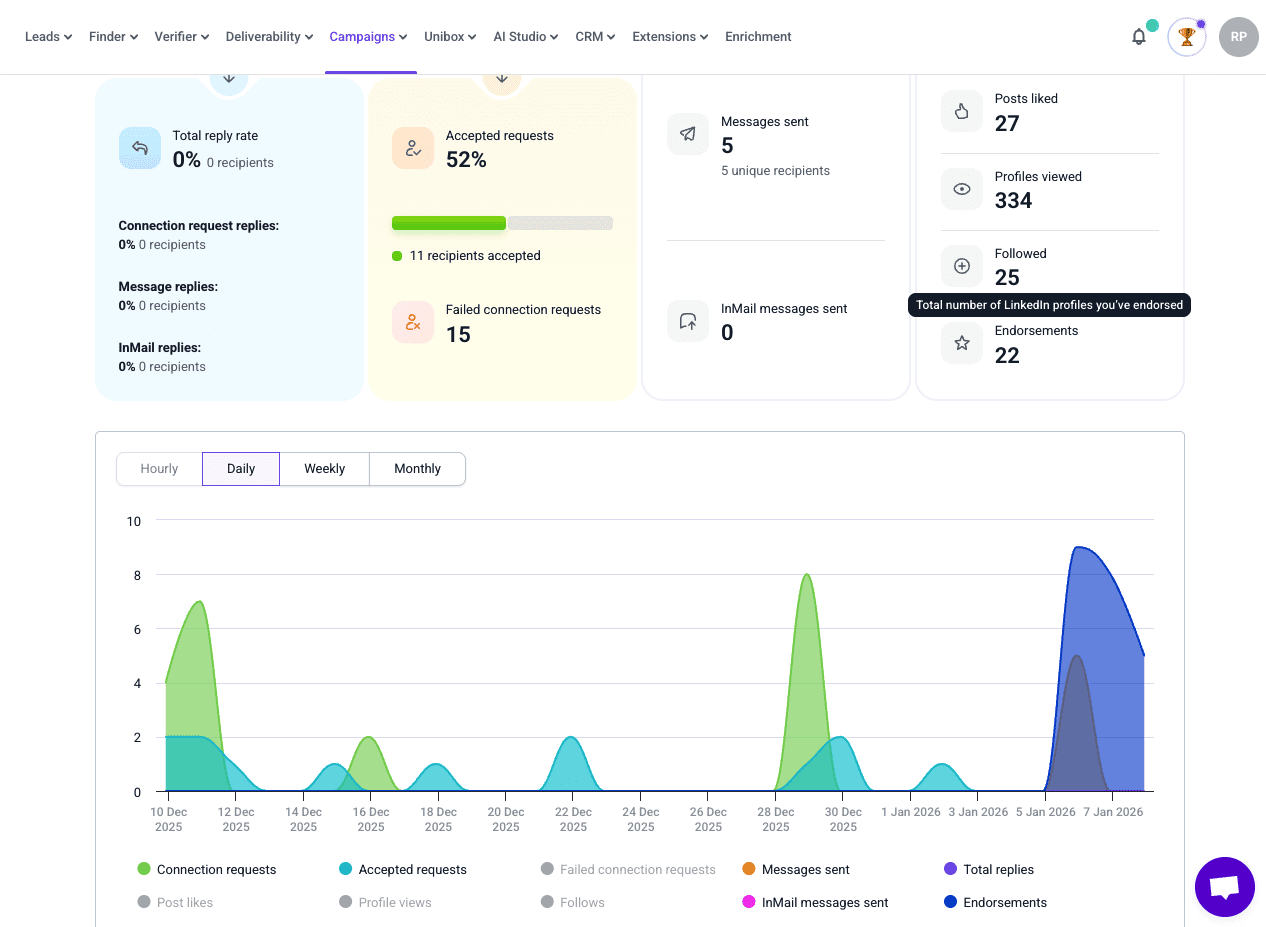This screenshot has height=927, width=1266.
Task: Click the Messages sent paper plane icon
Action: (x=688, y=134)
